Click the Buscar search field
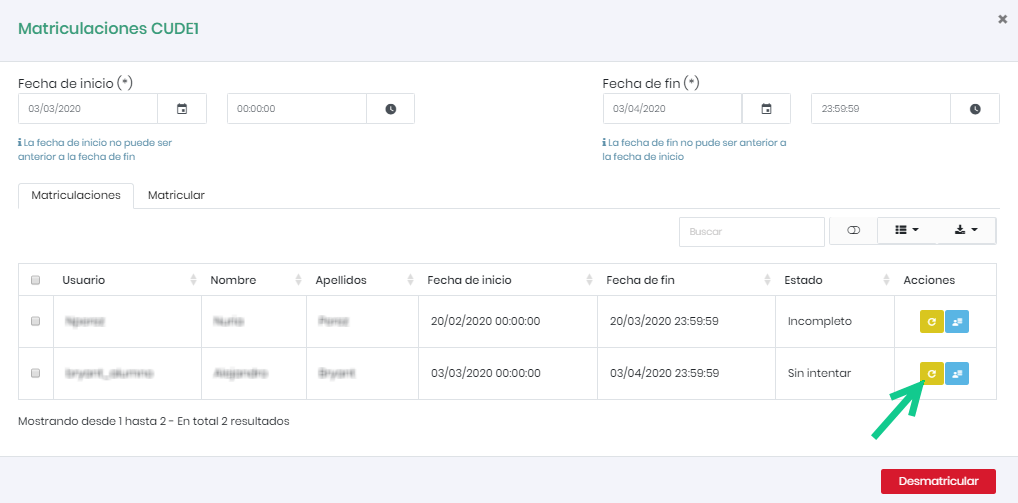Screen dimensions: 1018x503 (751, 231)
